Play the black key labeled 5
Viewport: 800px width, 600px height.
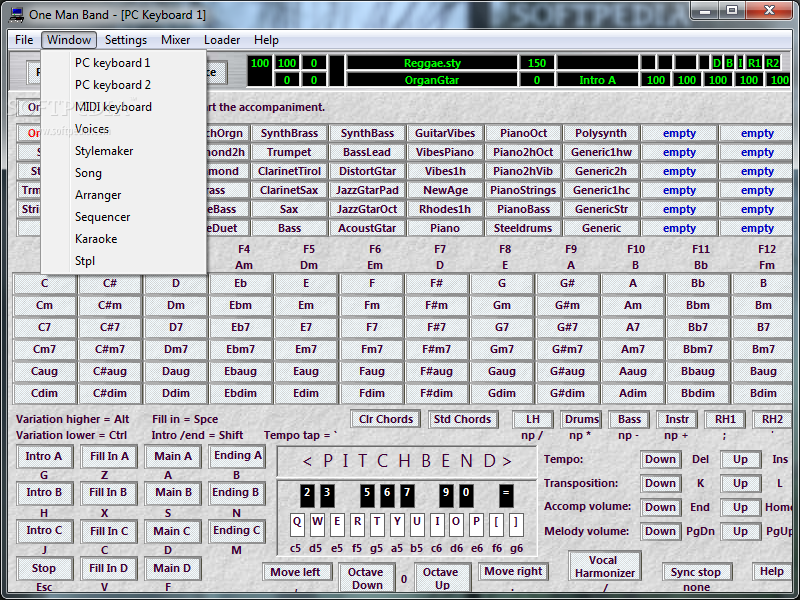[367, 495]
